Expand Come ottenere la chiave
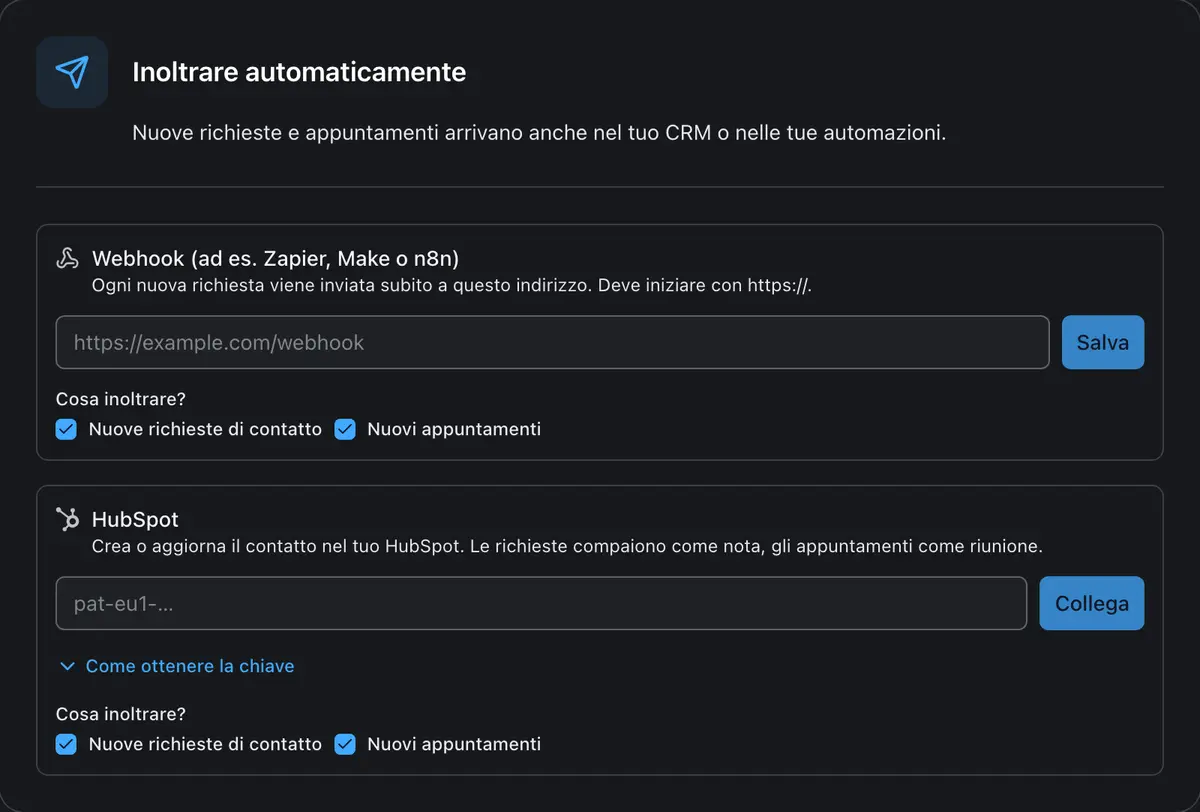Image resolution: width=1200 pixels, height=812 pixels. coord(176,666)
